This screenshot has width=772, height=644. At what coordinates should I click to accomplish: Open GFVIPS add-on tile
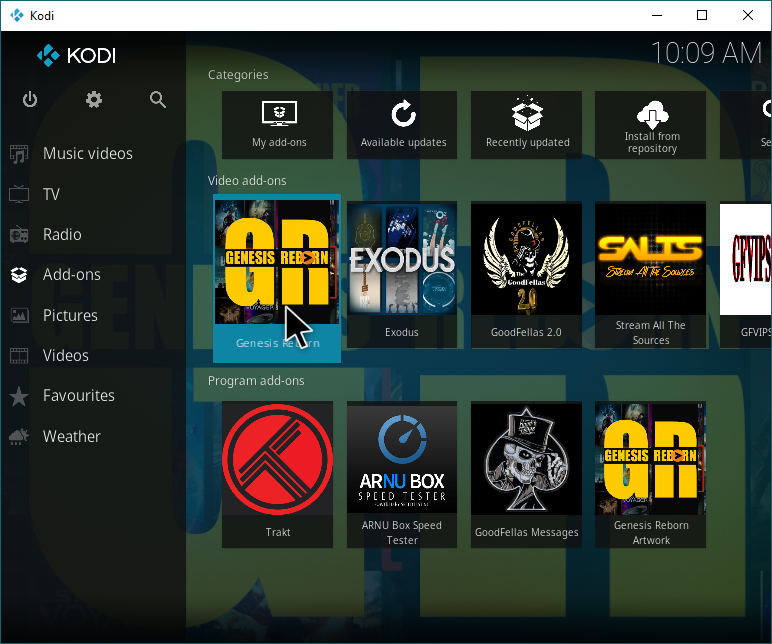745,275
